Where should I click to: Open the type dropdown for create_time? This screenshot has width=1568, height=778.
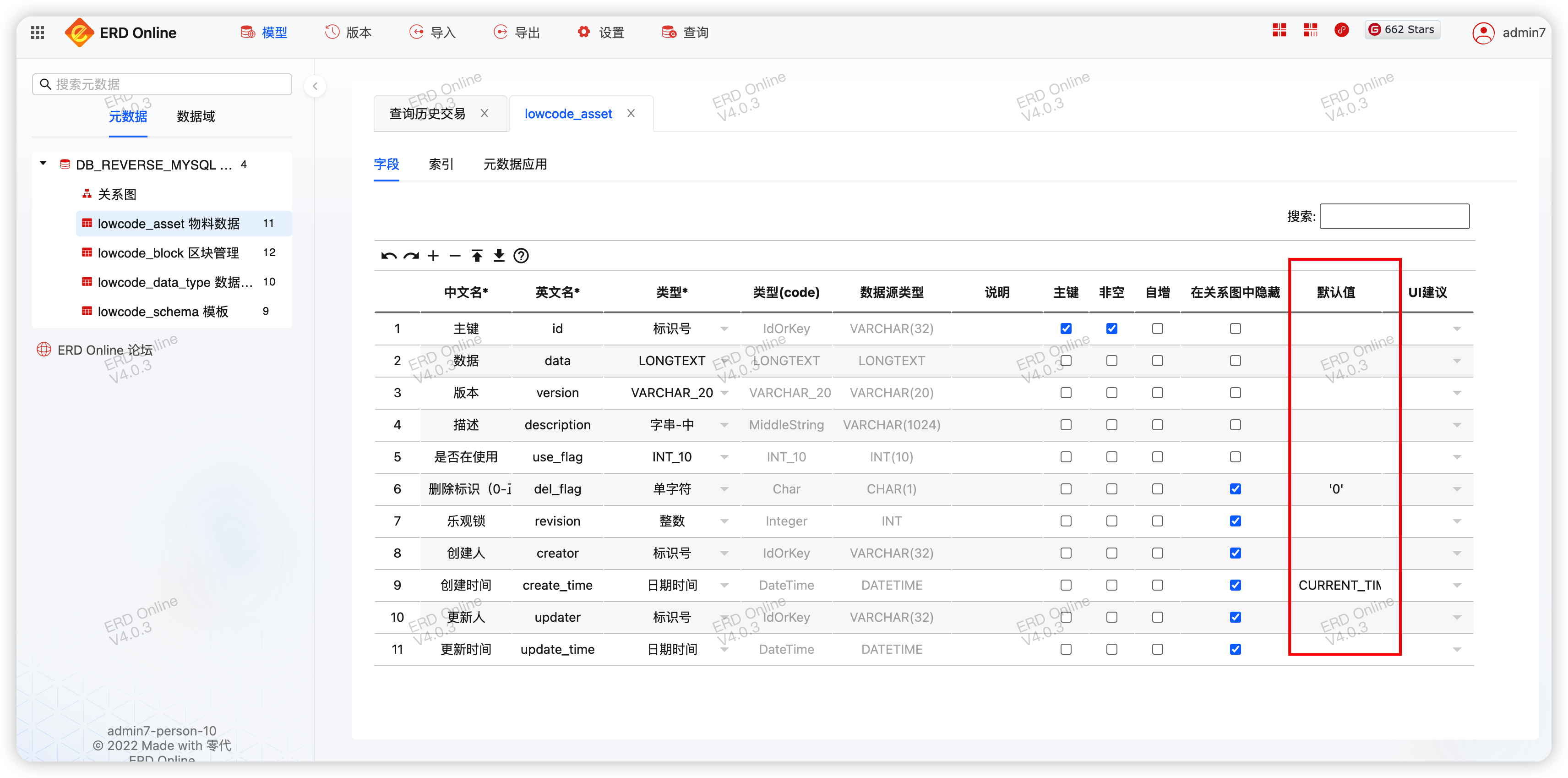click(724, 585)
